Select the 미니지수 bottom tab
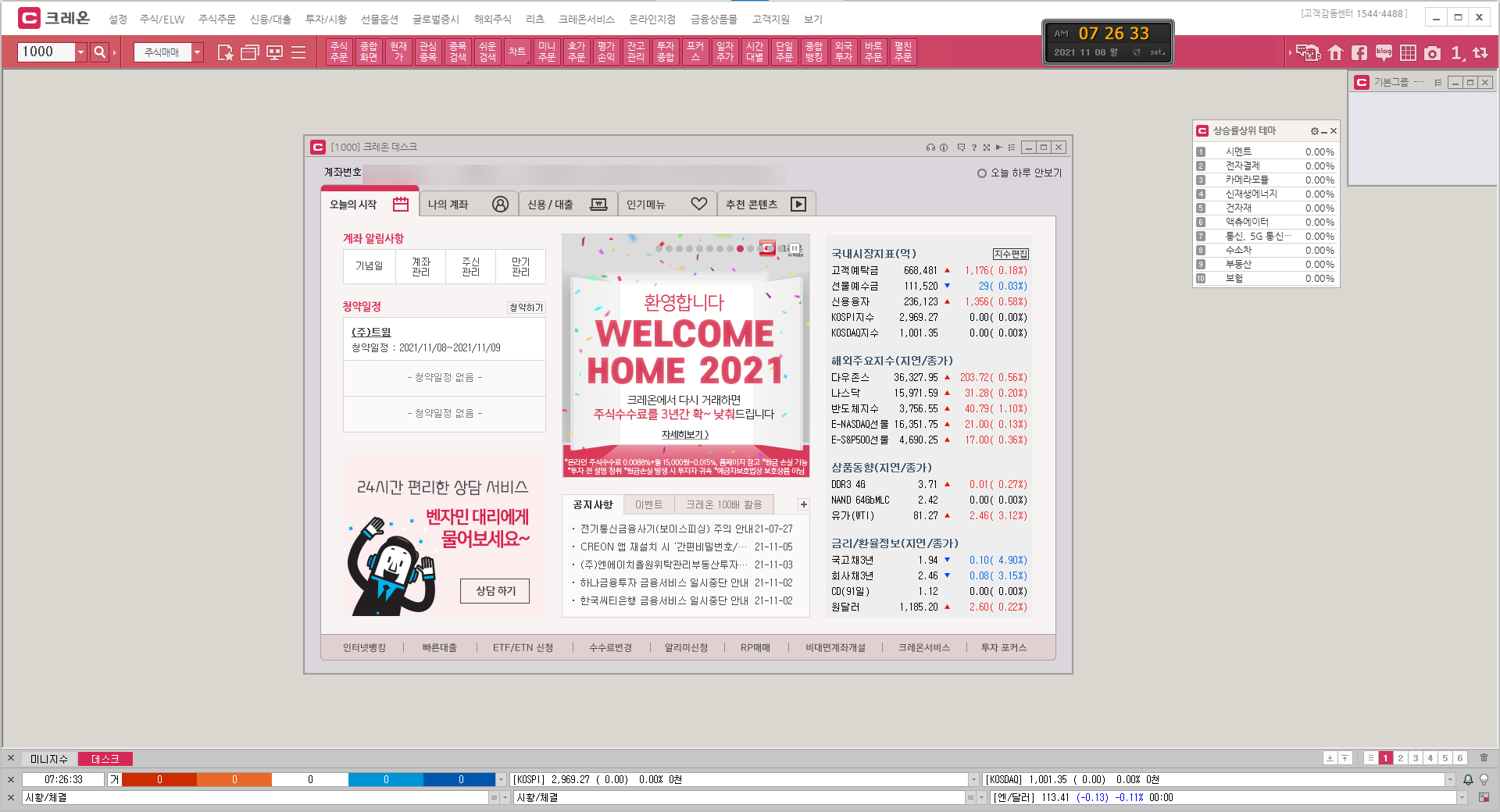 click(x=49, y=759)
